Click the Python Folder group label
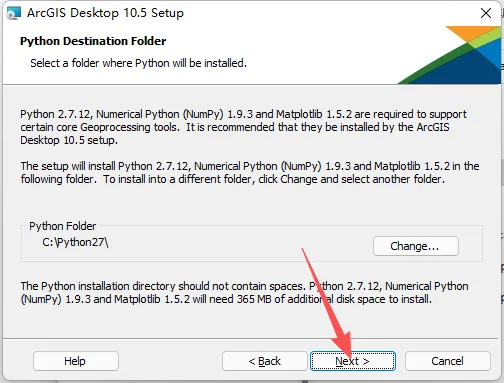The image size is (504, 383). 62,226
